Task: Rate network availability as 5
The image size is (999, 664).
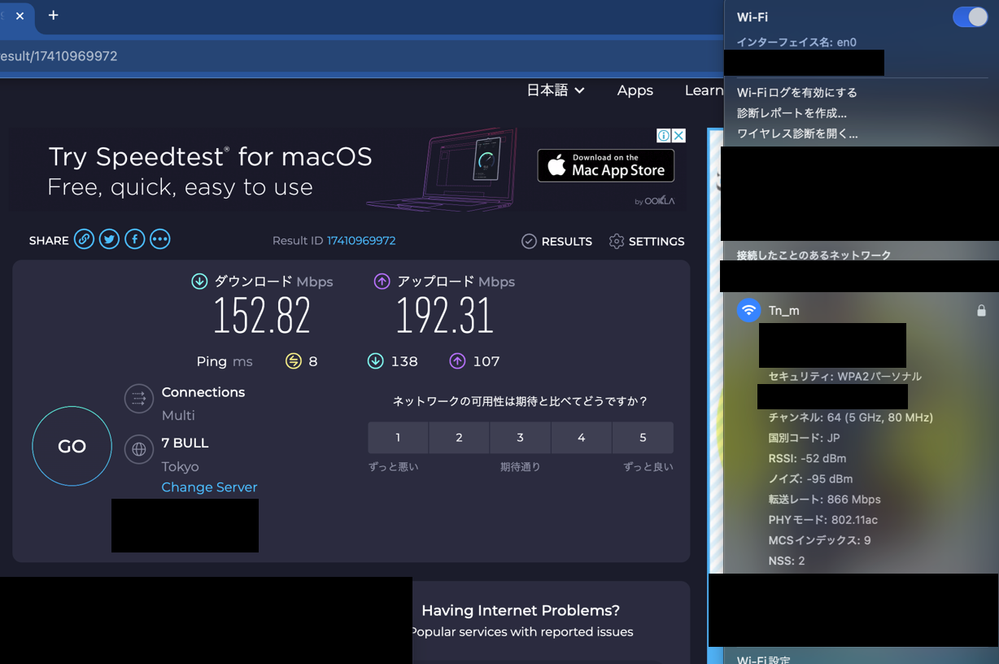Action: pyautogui.click(x=642, y=438)
